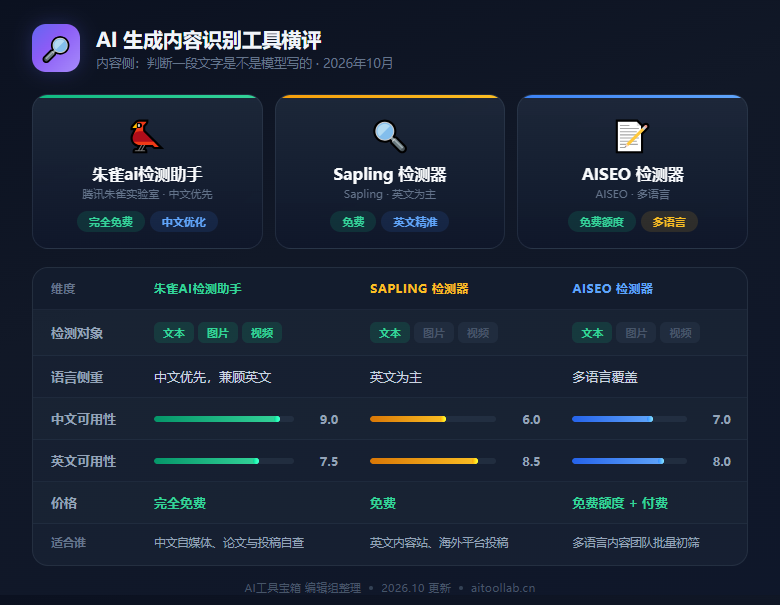Click the 8.5 score value
This screenshot has height=605, width=780.
pos(531,462)
